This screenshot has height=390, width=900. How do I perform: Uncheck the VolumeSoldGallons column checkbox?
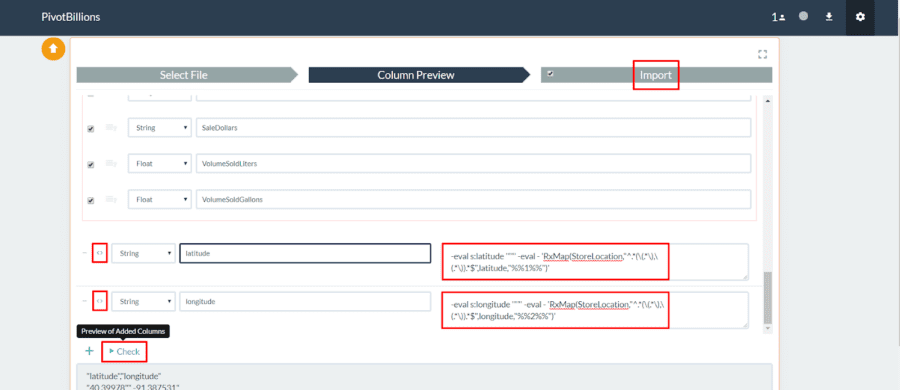[x=90, y=200]
